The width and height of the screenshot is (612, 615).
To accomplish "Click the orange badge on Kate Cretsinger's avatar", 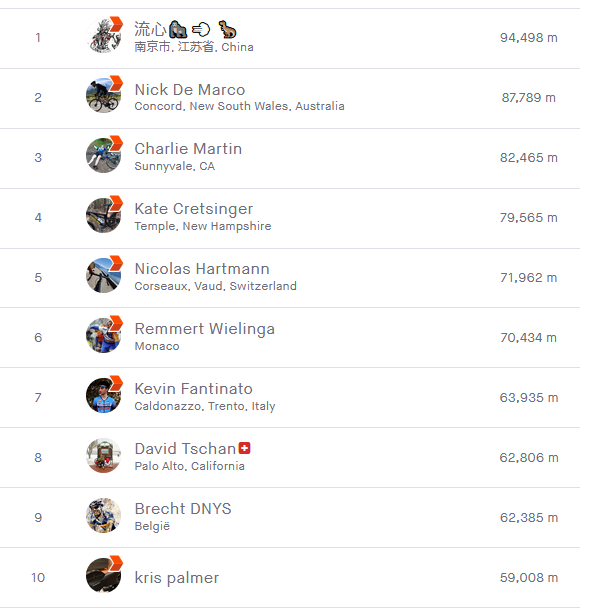I will (116, 203).
